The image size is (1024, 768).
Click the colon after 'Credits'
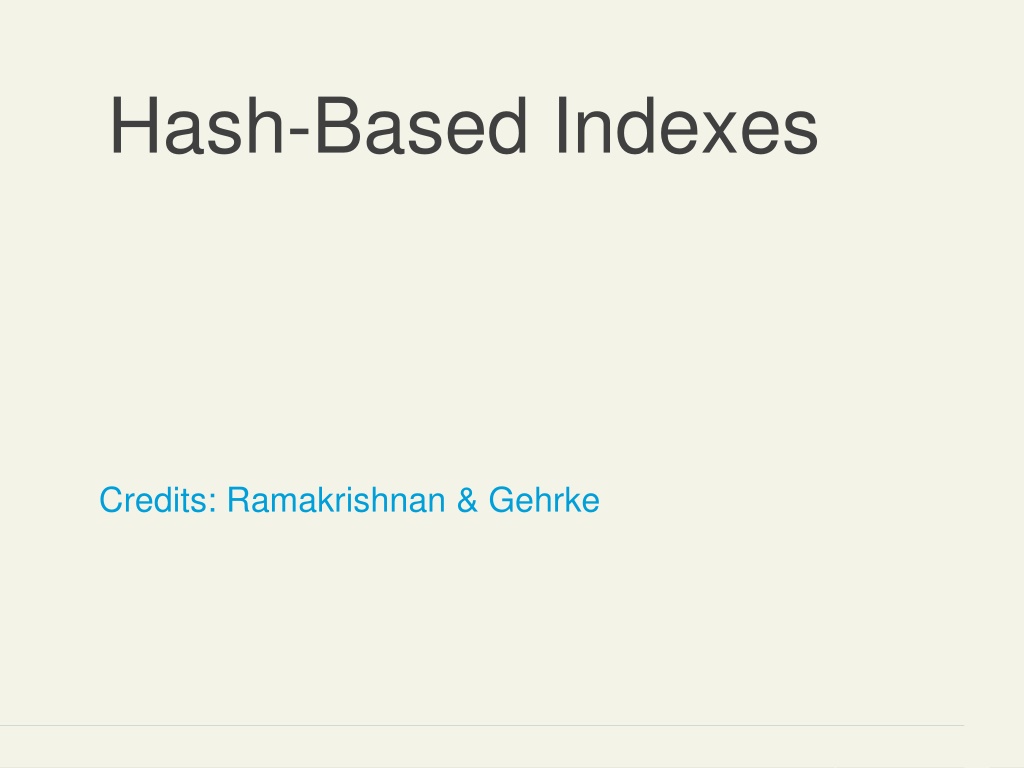pos(213,504)
